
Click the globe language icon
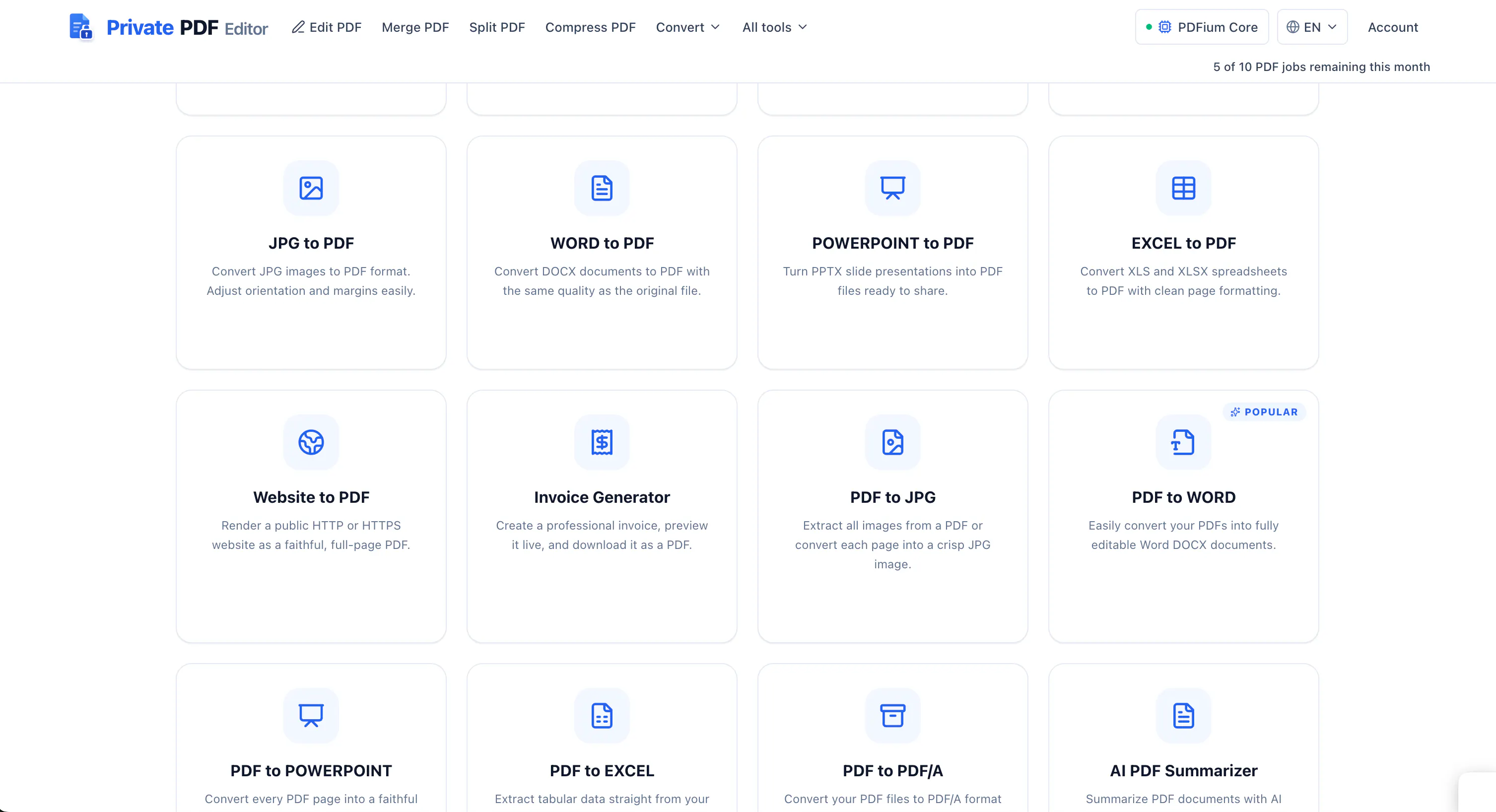pos(1292,27)
